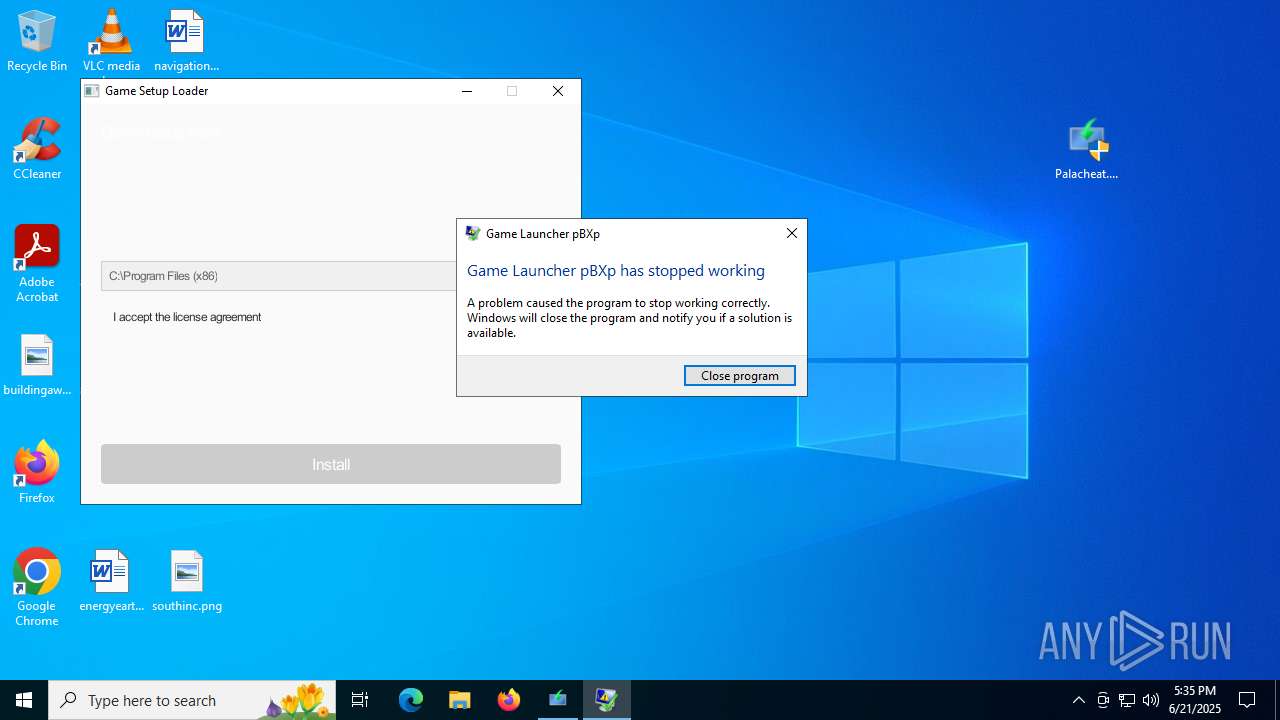Screen dimensions: 1280x720
Task: Select the navigation Word document icon
Action: 186,41
